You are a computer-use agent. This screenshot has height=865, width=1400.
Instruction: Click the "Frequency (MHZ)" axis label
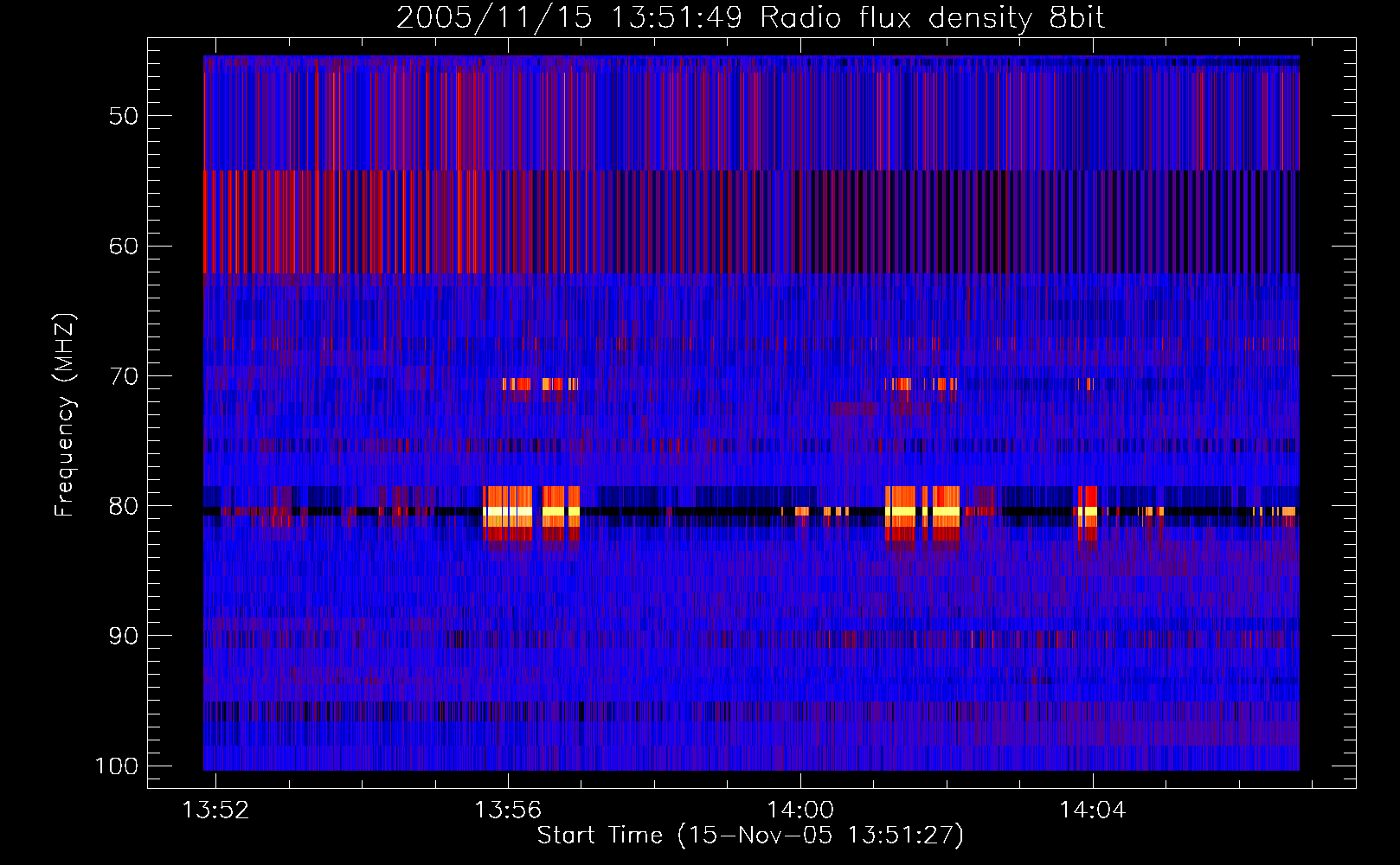65,415
